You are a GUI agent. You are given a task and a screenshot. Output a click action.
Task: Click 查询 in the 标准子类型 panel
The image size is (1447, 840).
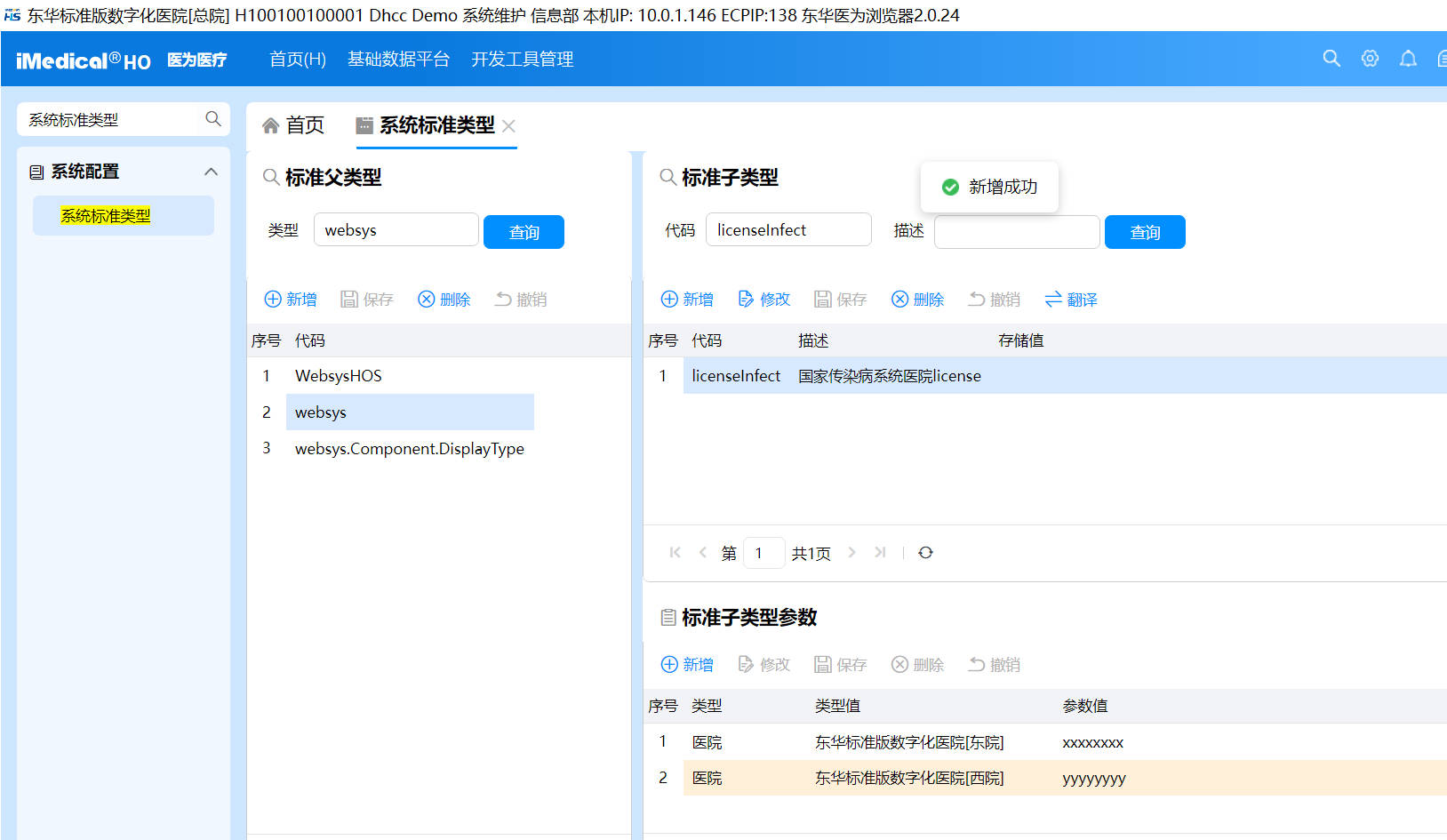[x=1145, y=232]
